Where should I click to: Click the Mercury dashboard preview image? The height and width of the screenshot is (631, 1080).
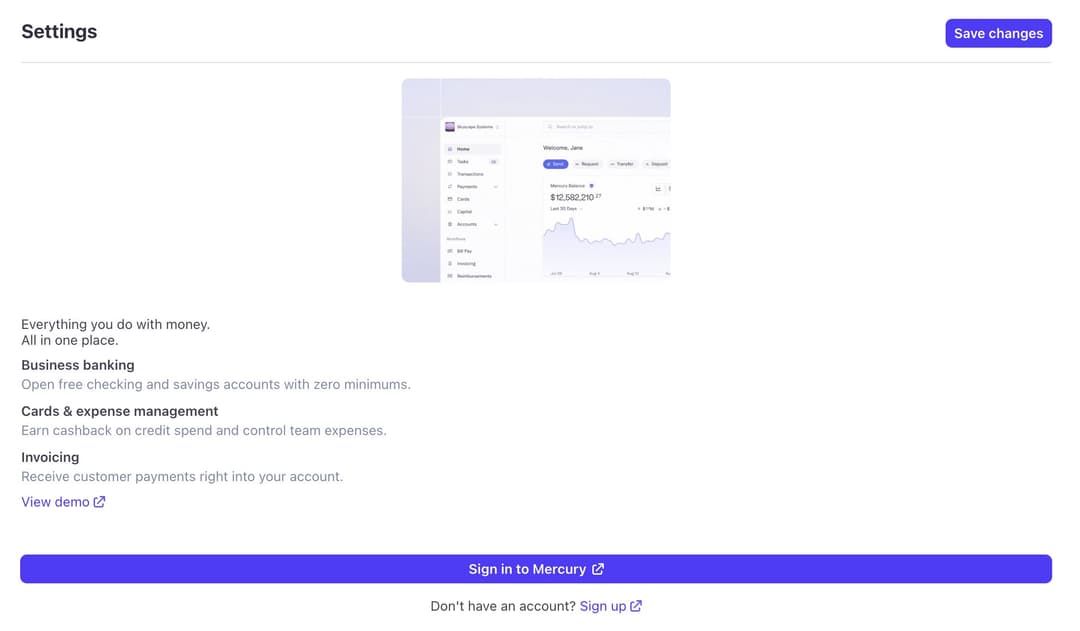(536, 180)
